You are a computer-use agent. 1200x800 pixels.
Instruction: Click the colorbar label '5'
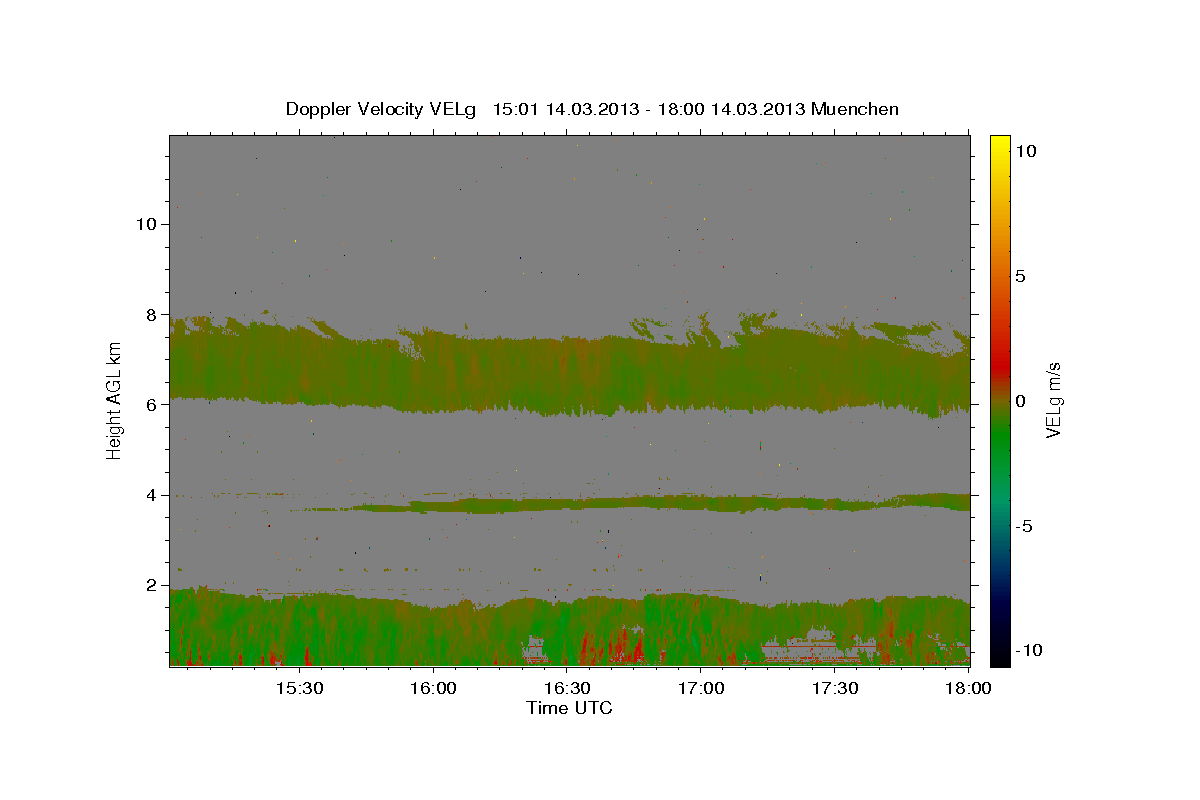click(x=1021, y=276)
